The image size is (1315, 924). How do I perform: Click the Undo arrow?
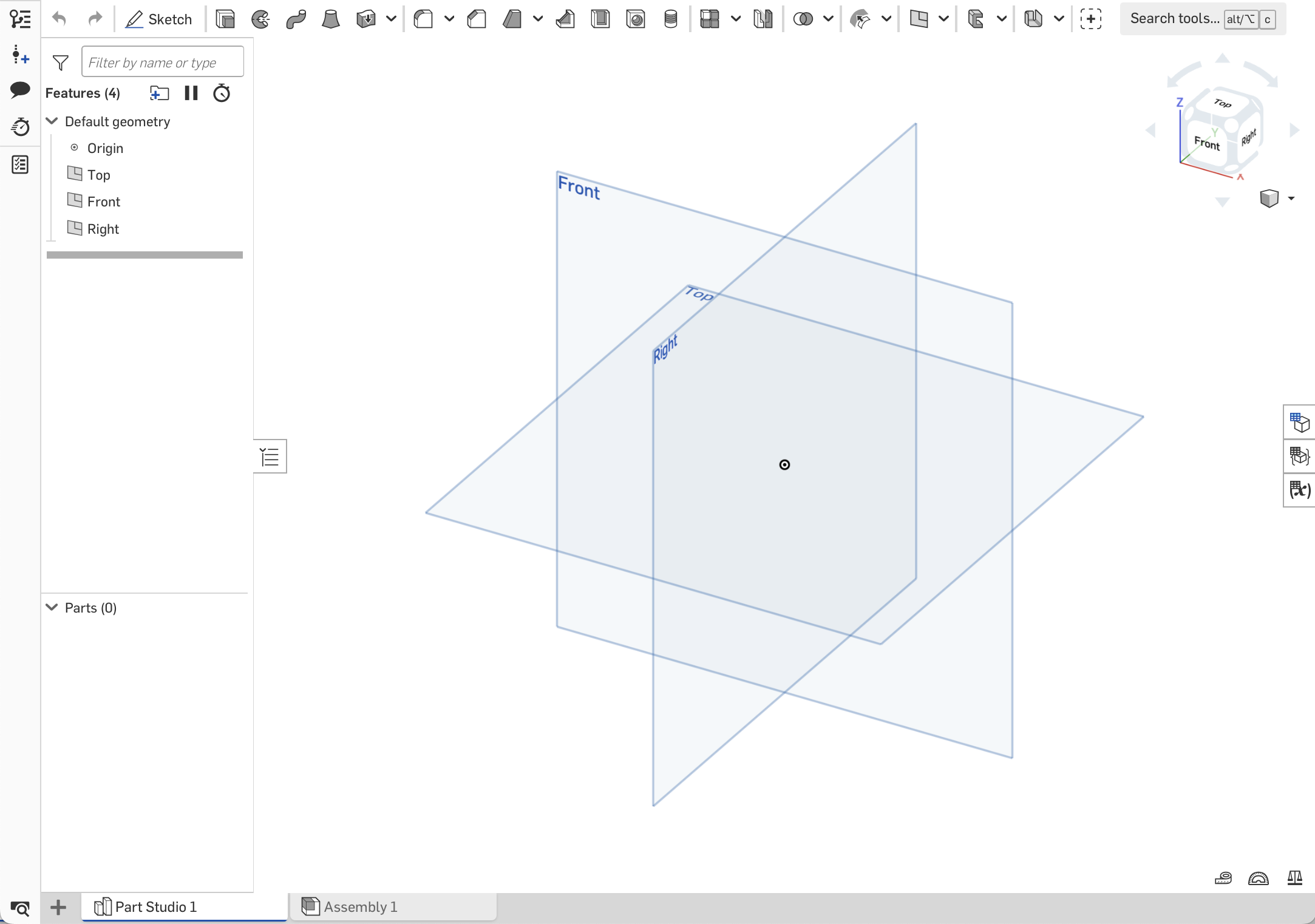point(59,19)
